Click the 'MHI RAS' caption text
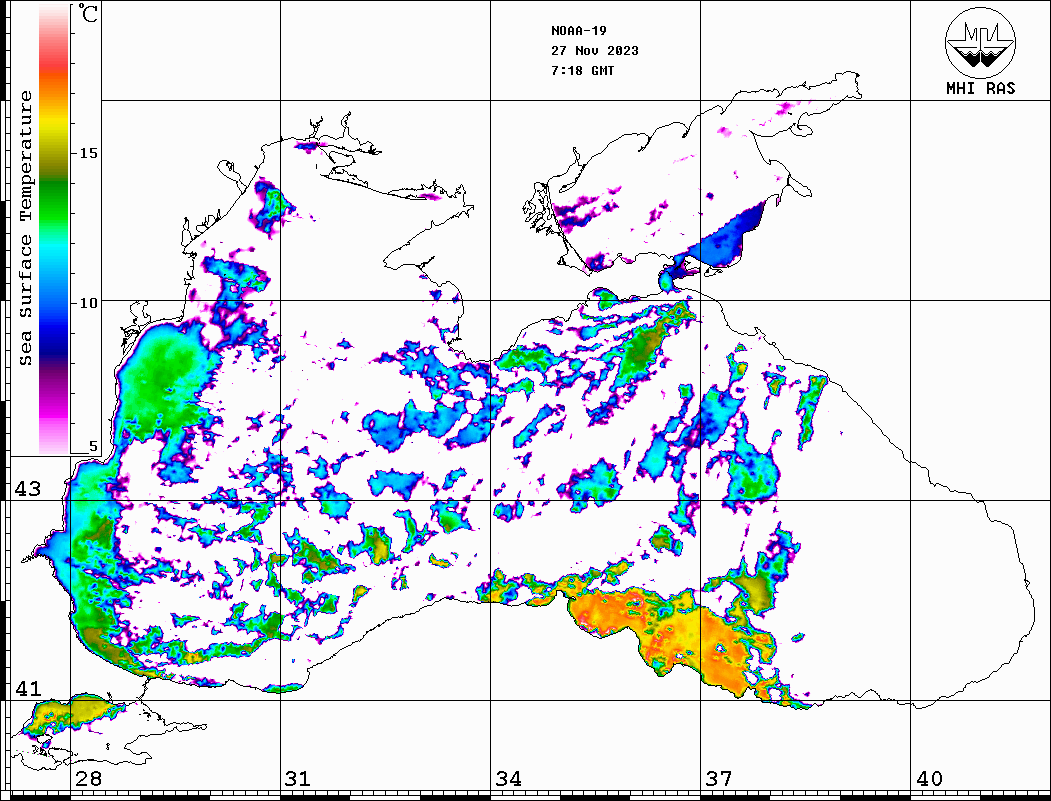Screen dimensions: 1051x801 coord(980,88)
